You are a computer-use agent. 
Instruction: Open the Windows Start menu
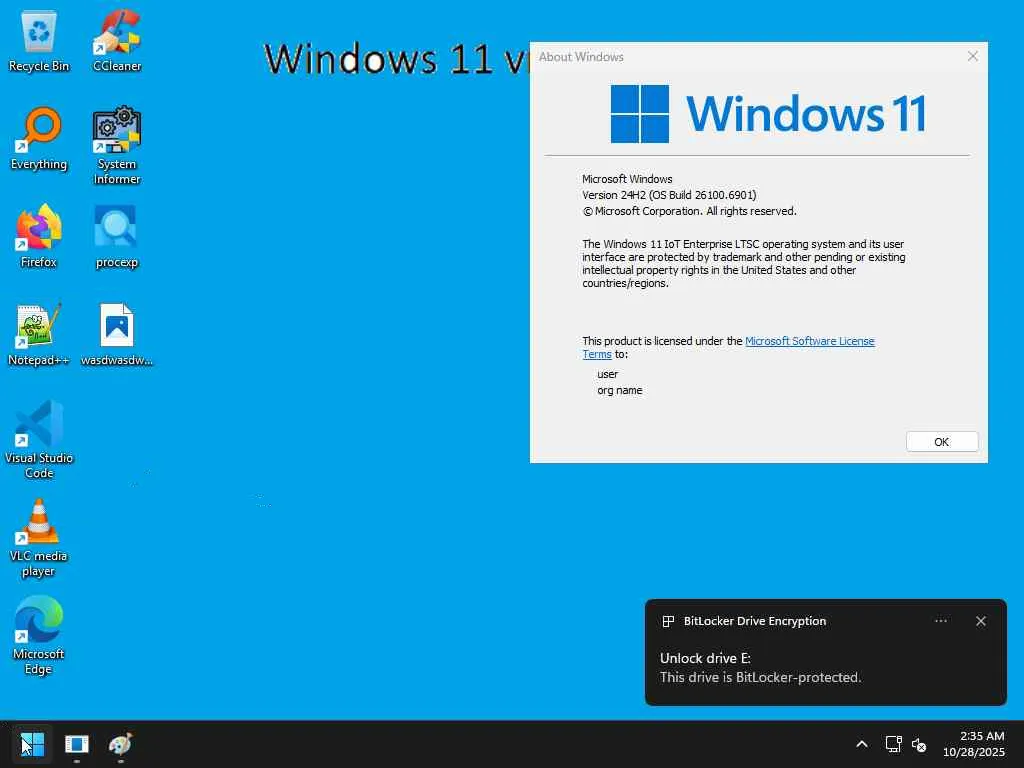[x=32, y=744]
